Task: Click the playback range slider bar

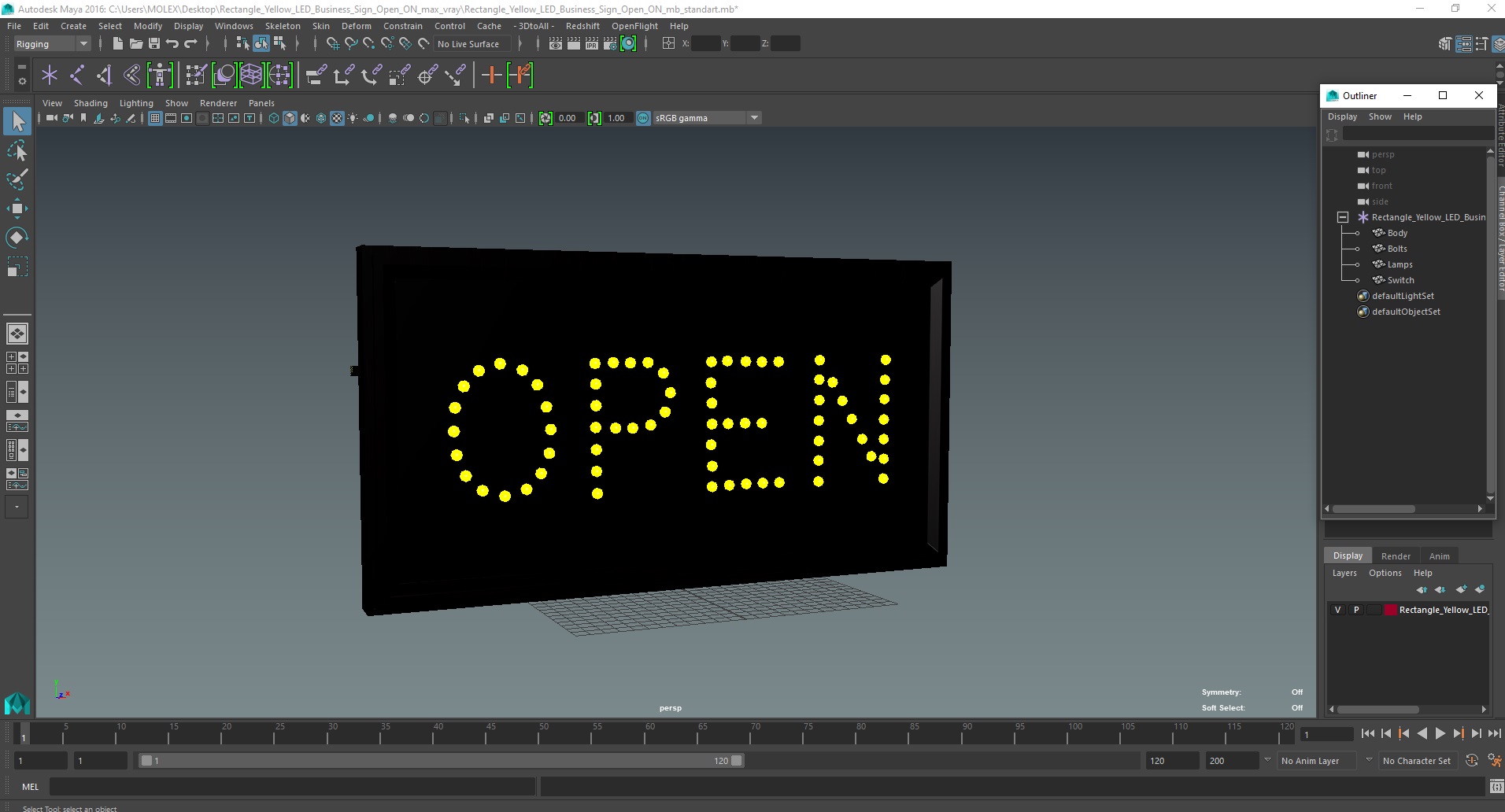Action: pos(441,761)
